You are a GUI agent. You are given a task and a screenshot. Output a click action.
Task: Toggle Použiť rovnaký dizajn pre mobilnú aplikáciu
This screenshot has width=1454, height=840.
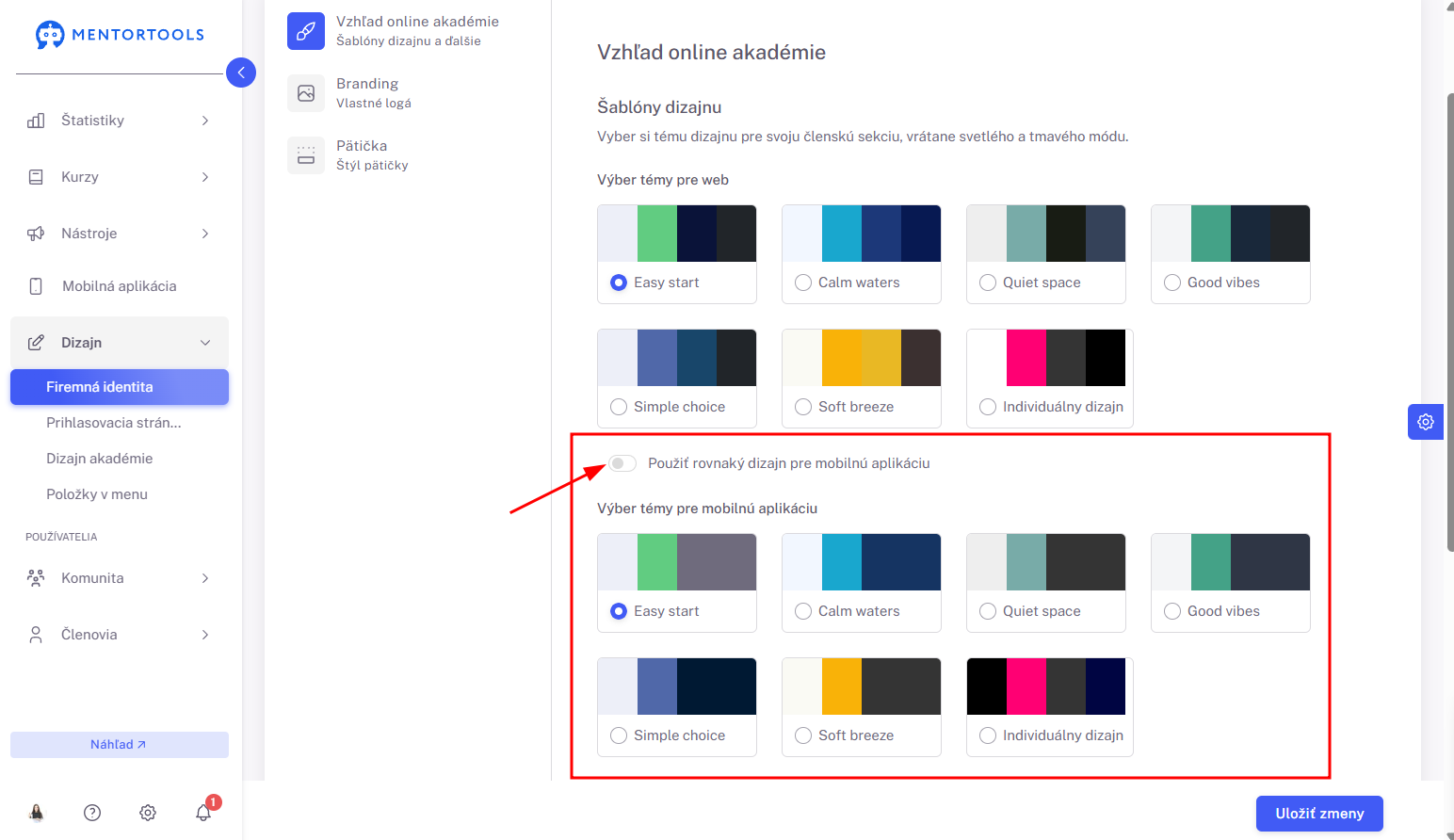coord(622,463)
